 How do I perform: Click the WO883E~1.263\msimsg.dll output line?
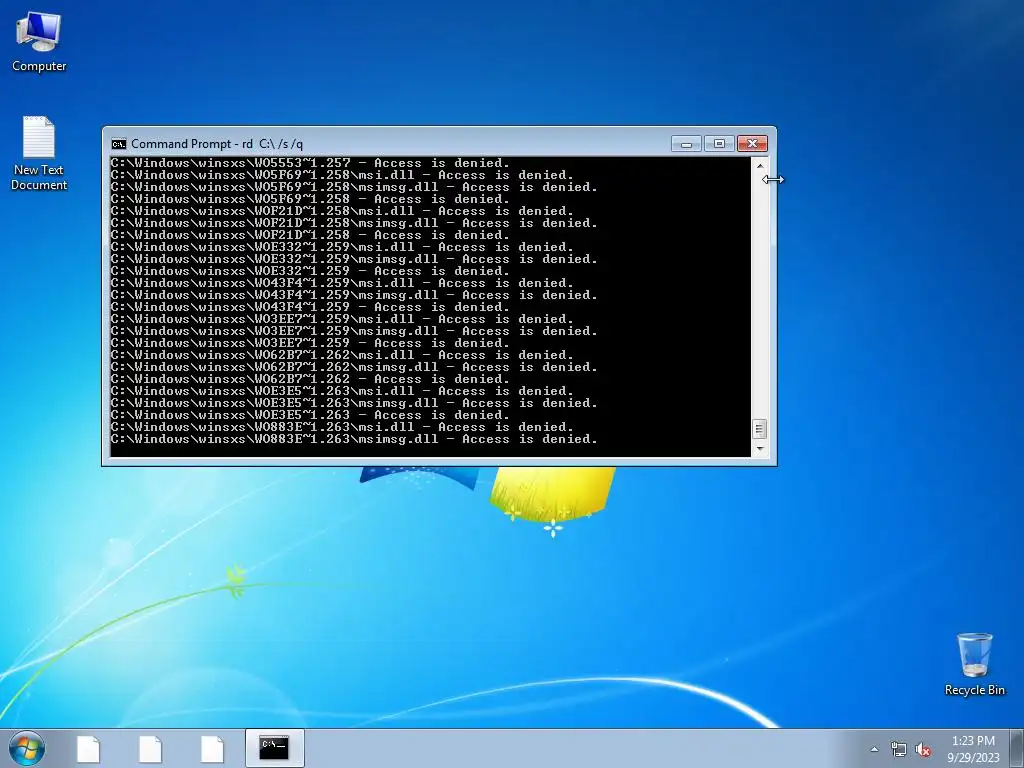[x=354, y=439]
